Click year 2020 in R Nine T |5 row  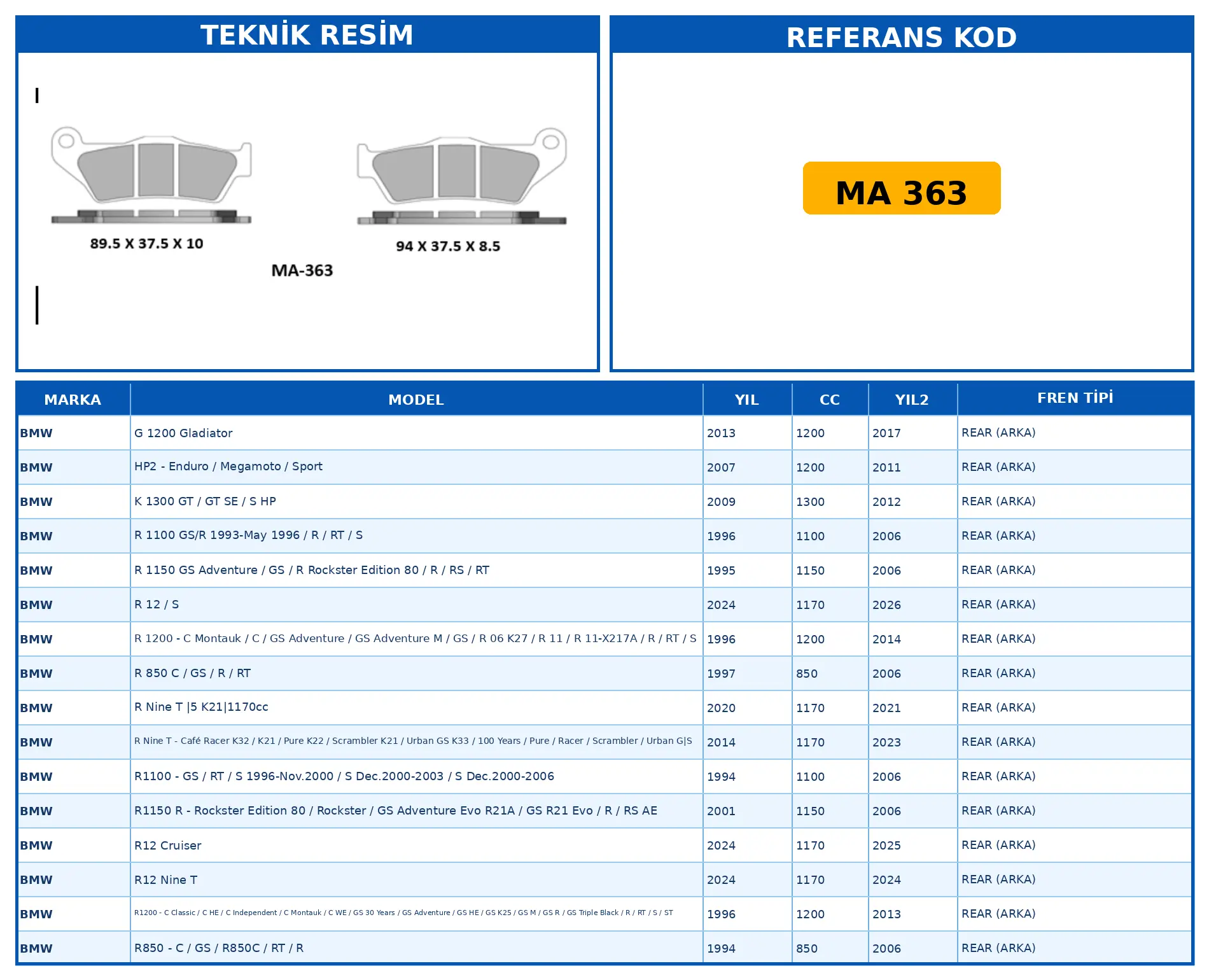pos(721,708)
